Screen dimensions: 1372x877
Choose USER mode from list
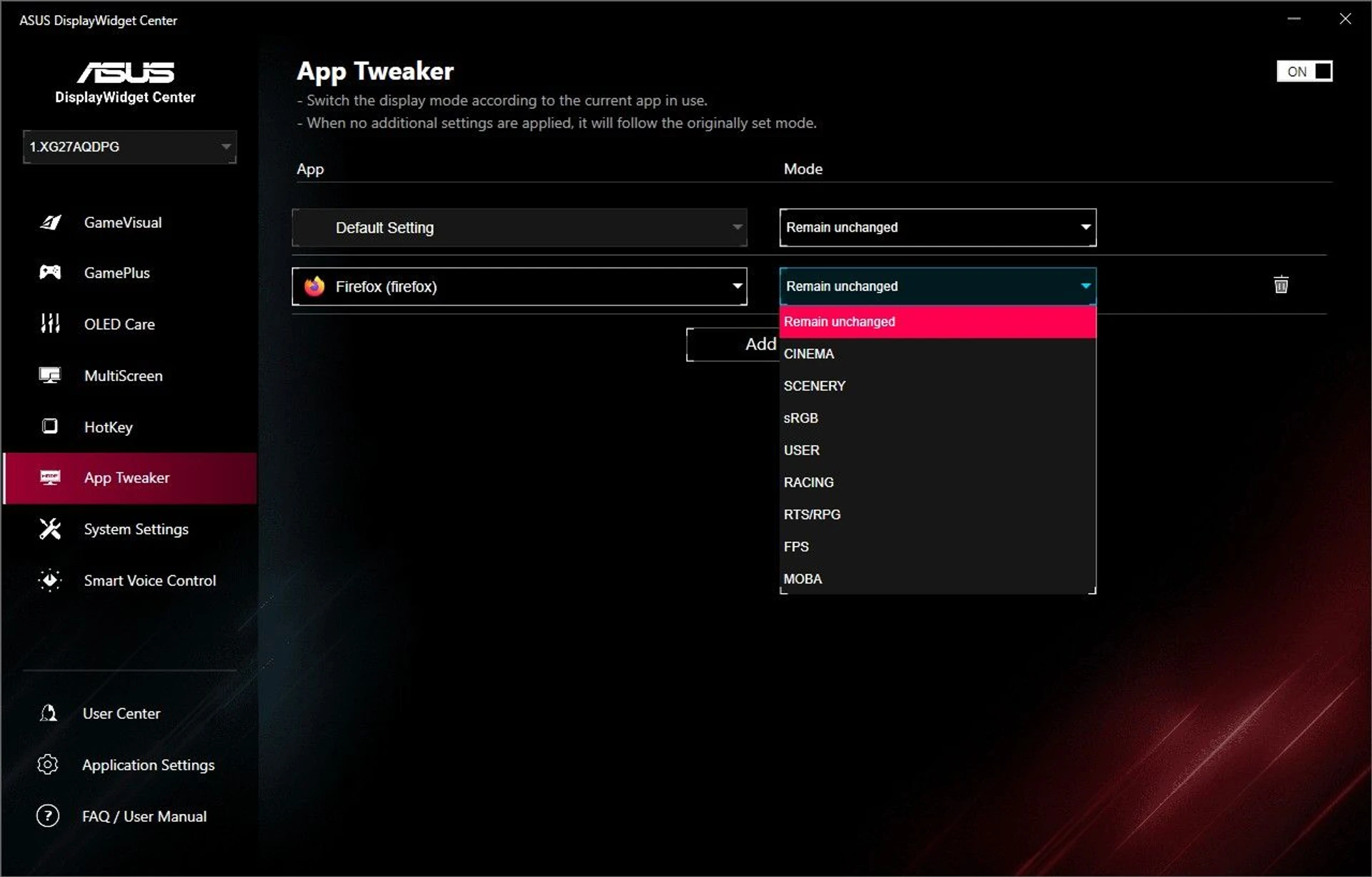(938, 450)
